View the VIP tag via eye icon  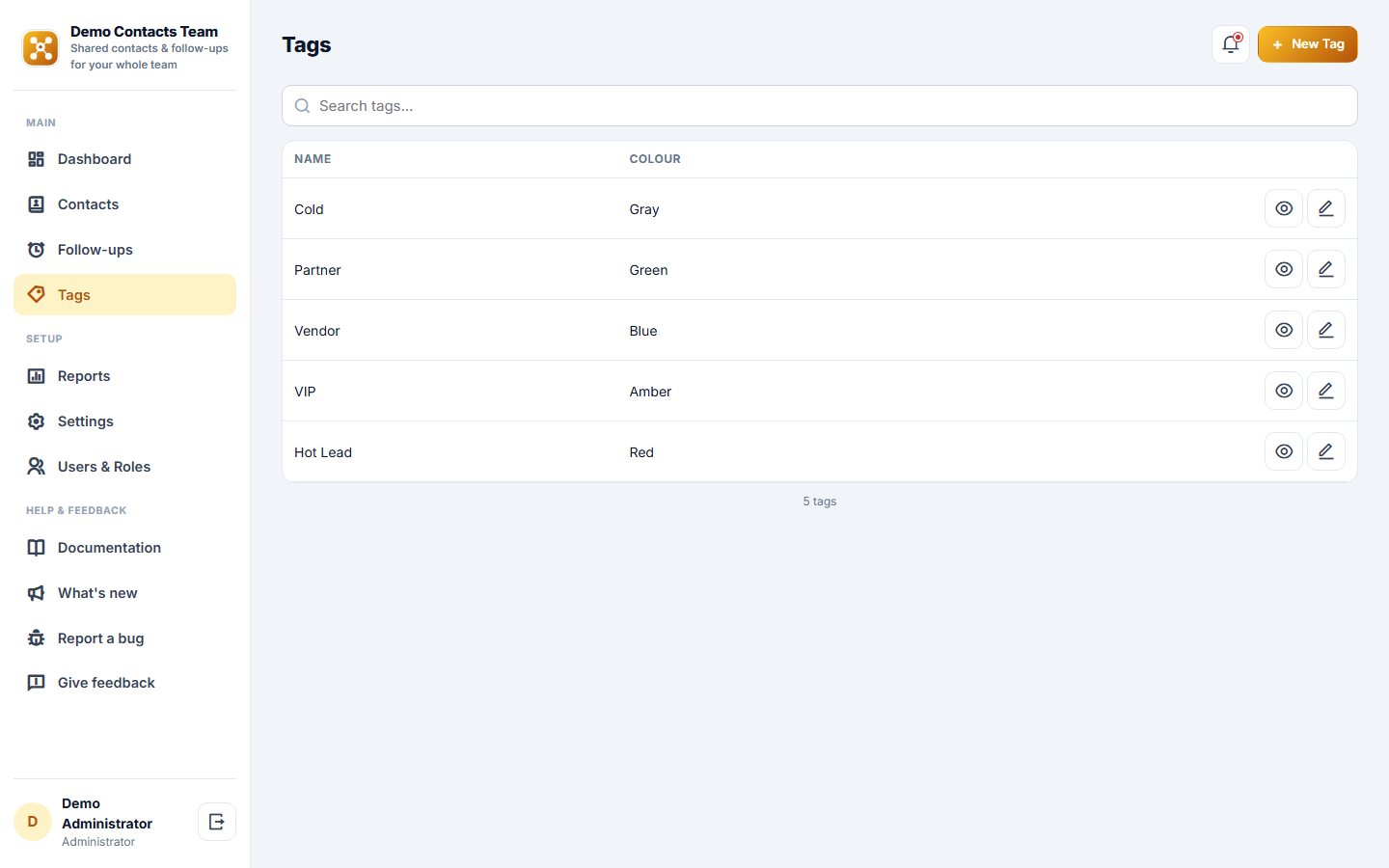click(1284, 391)
